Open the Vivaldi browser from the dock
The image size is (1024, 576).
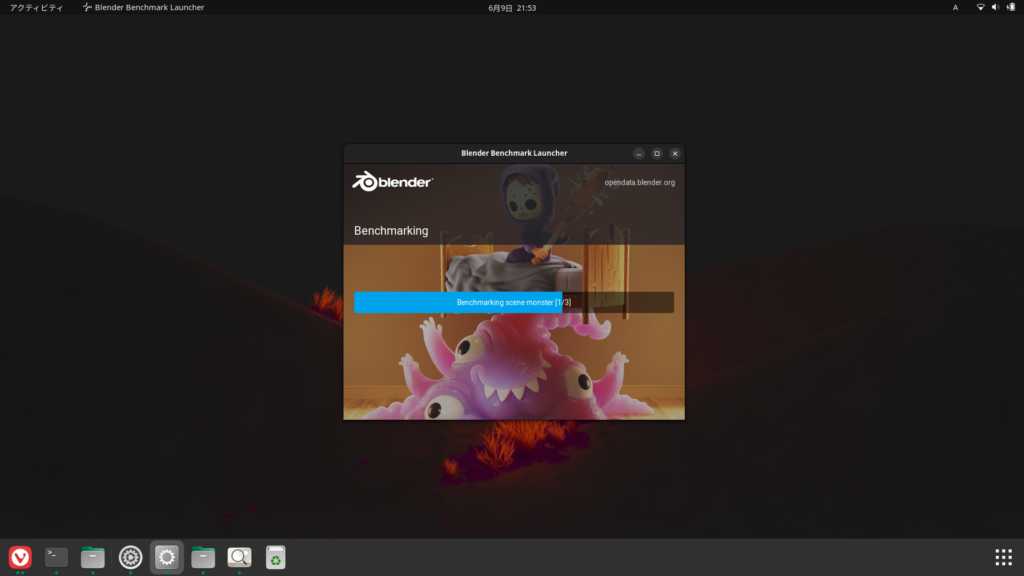(x=20, y=557)
